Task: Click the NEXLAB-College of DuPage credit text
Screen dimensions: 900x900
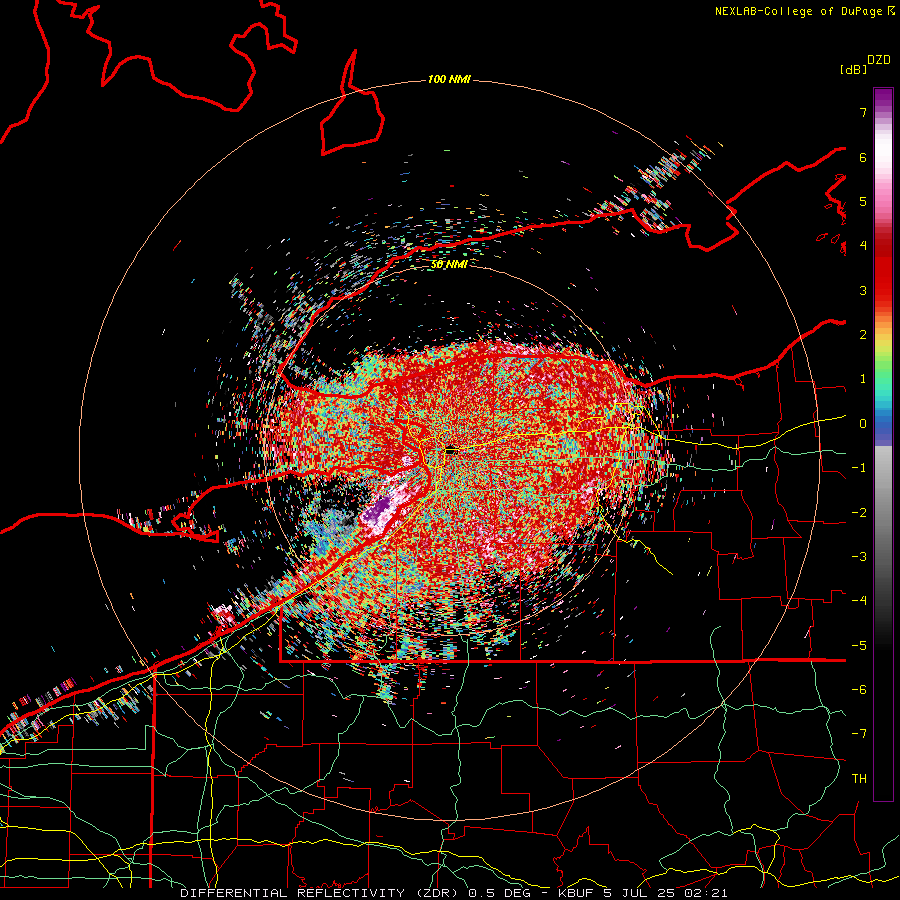Action: pos(804,11)
